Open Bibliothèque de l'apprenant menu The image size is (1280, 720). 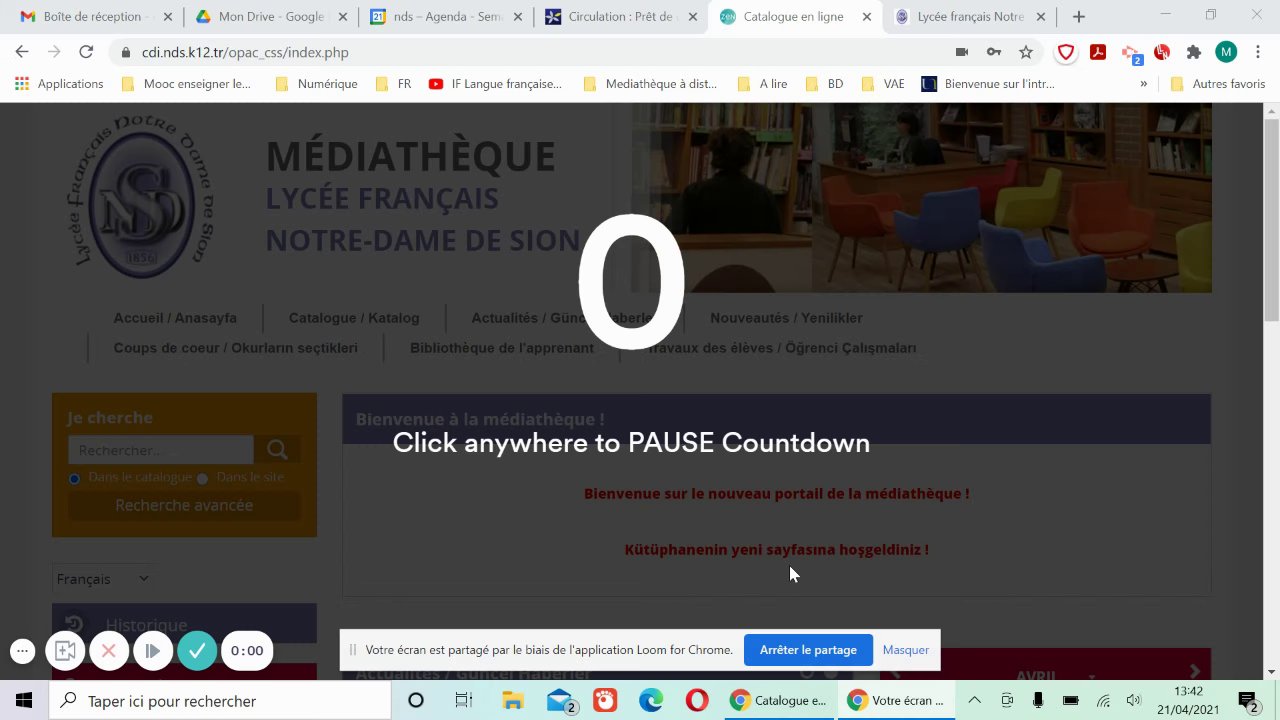tap(502, 348)
